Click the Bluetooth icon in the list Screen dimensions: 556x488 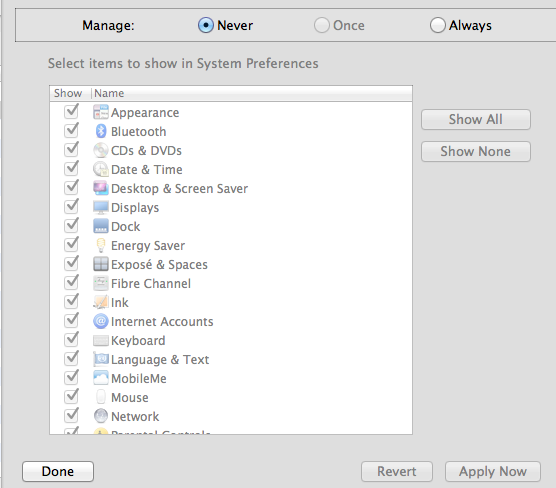tap(101, 131)
